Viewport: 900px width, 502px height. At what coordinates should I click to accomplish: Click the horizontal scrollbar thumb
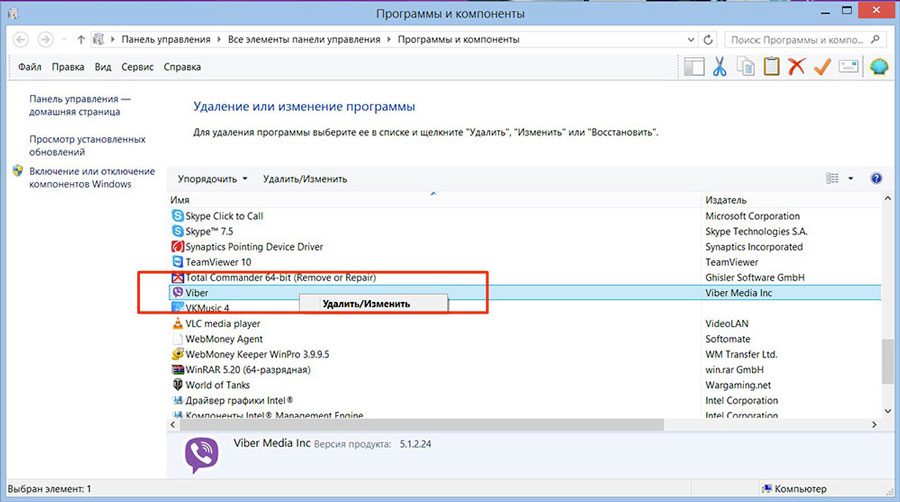[x=422, y=425]
